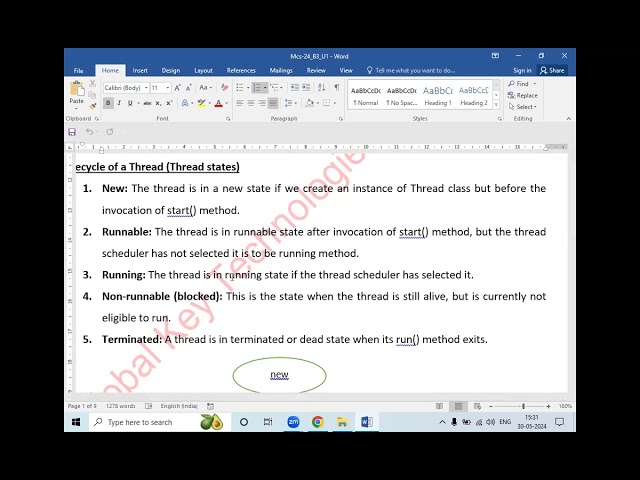The height and width of the screenshot is (480, 640).
Task: Decrease paragraph indent
Action: pos(294,87)
